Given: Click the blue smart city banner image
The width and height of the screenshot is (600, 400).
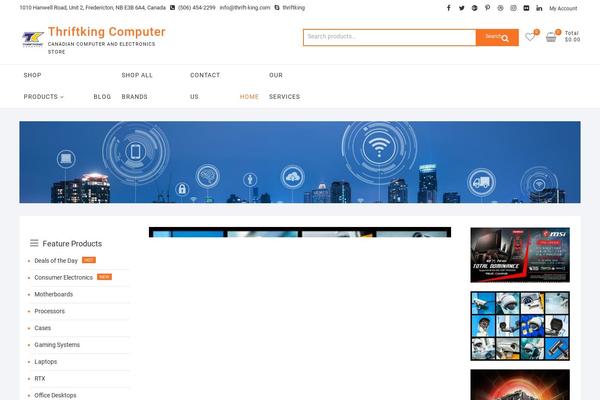Looking at the screenshot, I should pyautogui.click(x=300, y=162).
